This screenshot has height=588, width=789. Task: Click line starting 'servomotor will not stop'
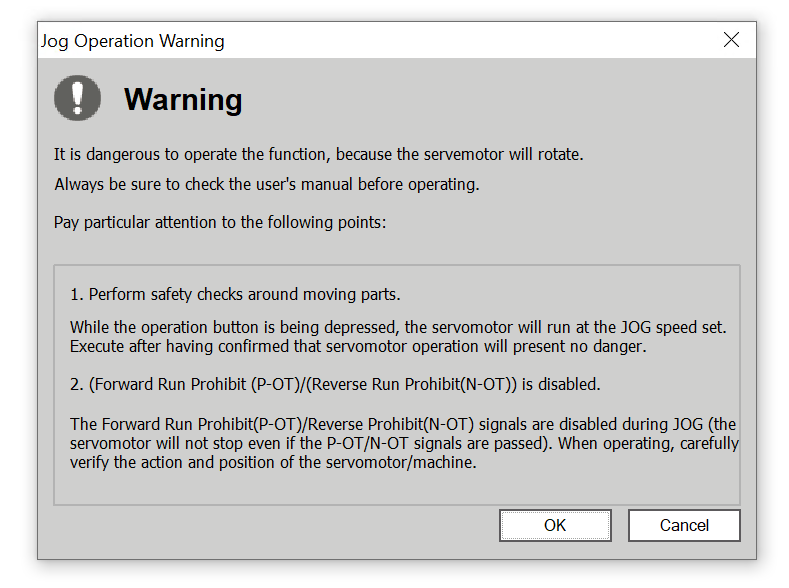pyautogui.click(x=404, y=442)
